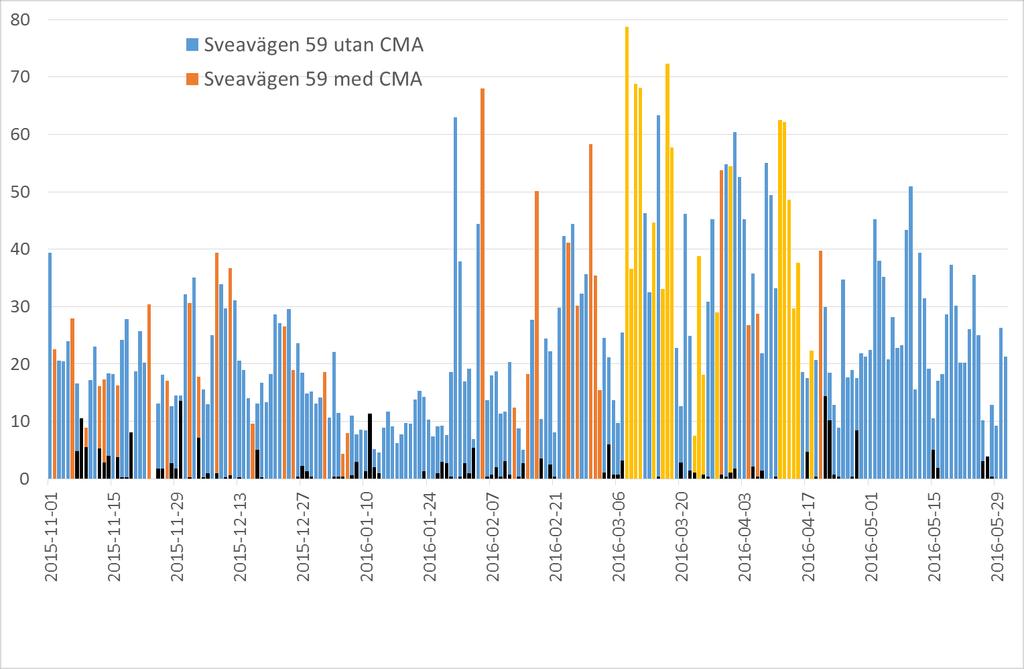The image size is (1024, 669).
Task: Click y-axis value 30
Action: [x=20, y=306]
